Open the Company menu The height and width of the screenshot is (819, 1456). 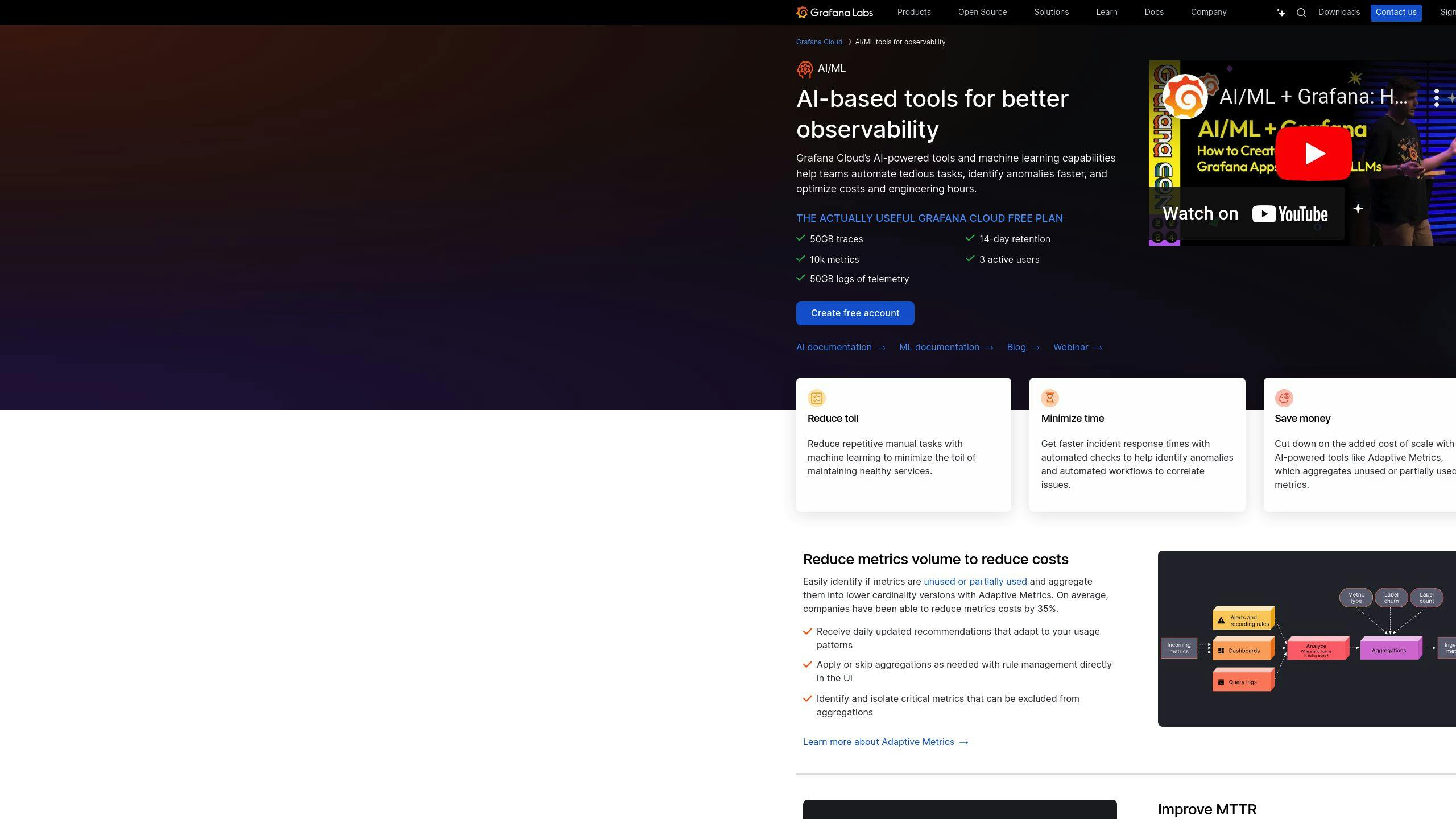click(x=1209, y=12)
